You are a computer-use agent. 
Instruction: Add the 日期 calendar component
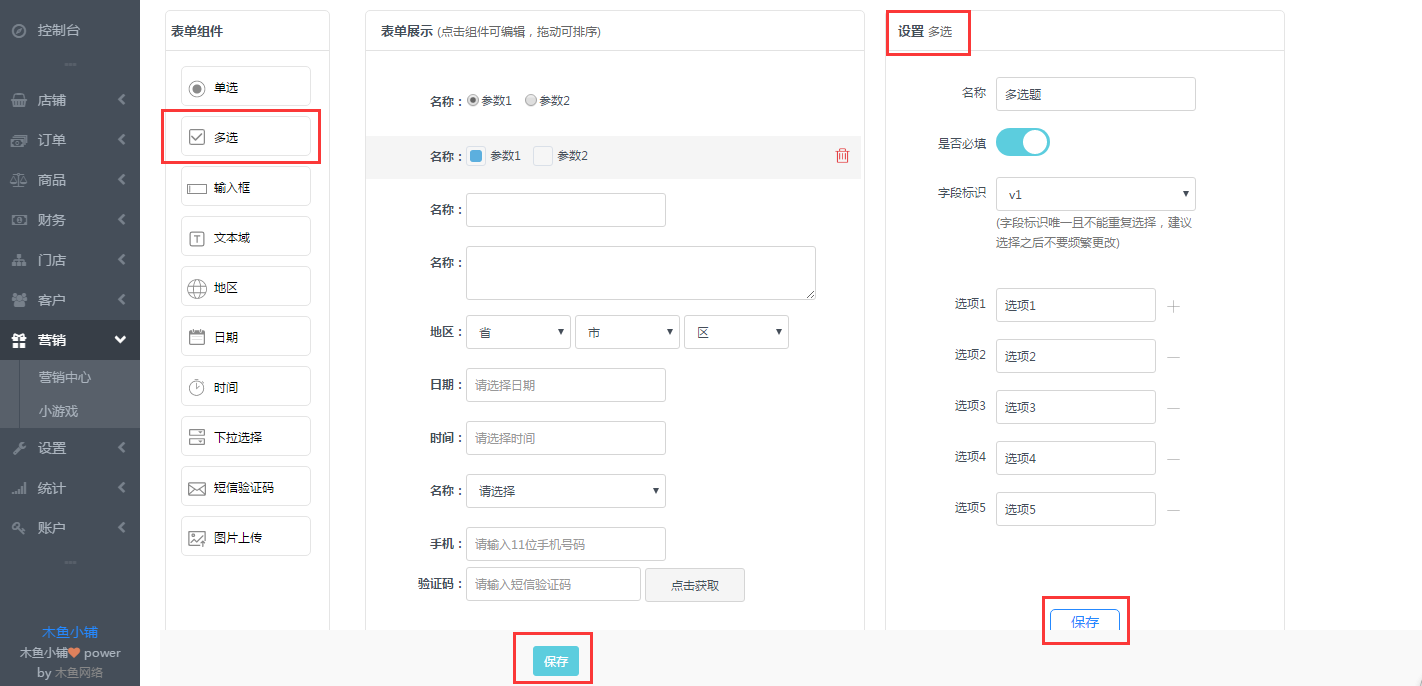pos(245,337)
